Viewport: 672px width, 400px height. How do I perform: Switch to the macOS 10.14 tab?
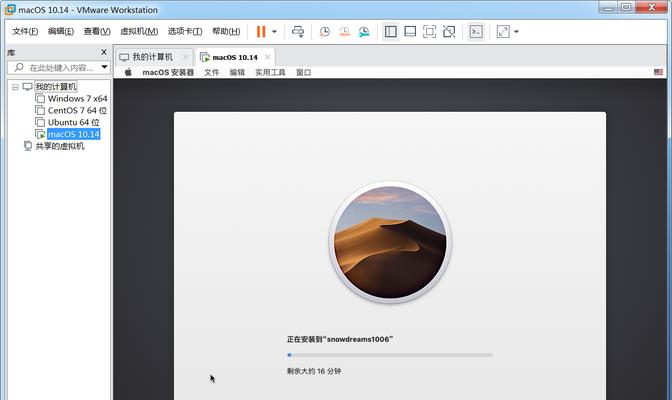point(235,57)
